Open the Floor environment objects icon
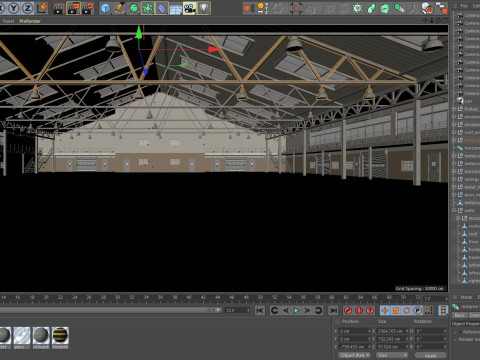This screenshot has width=480, height=360. click(176, 8)
